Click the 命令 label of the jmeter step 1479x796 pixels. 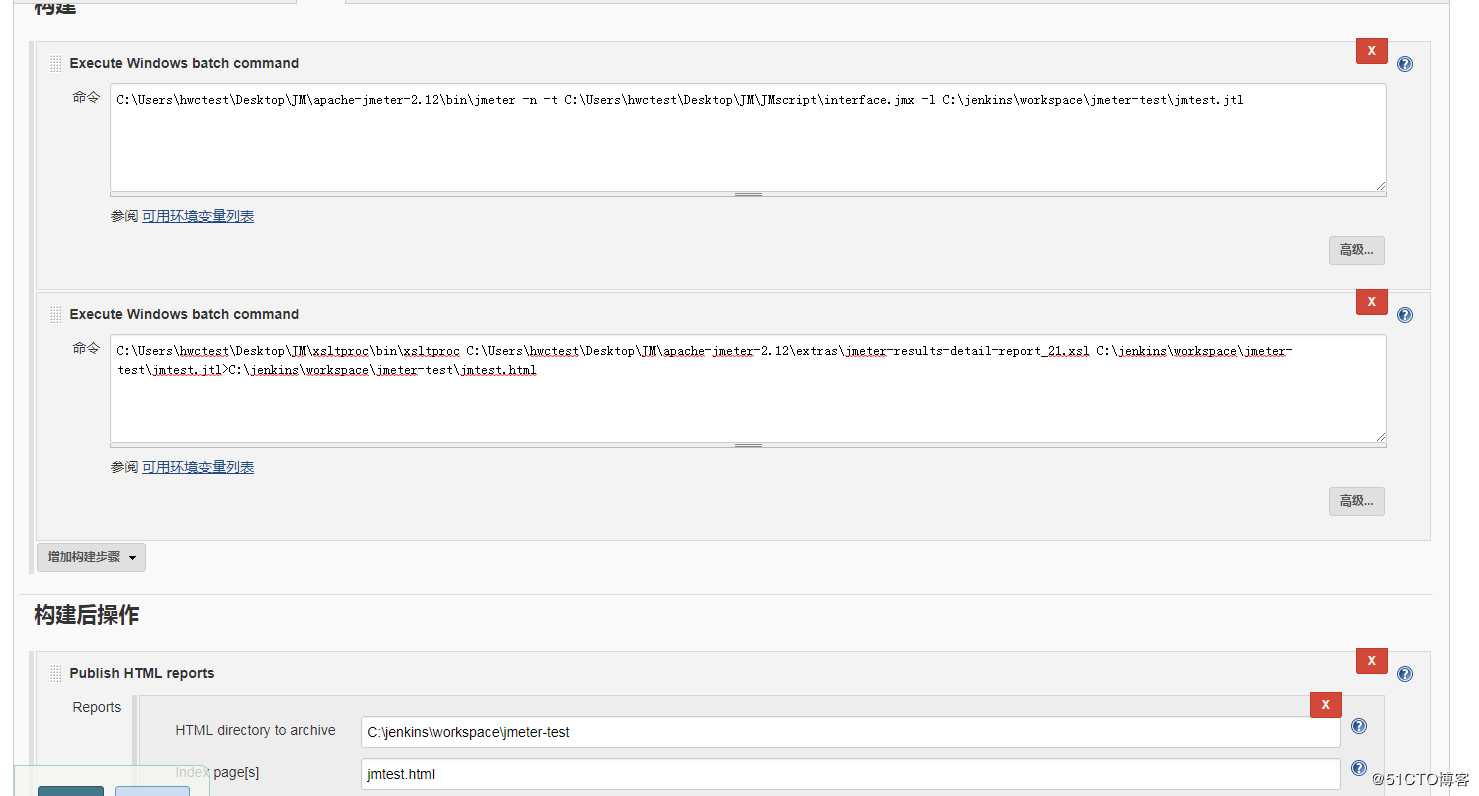(x=86, y=97)
